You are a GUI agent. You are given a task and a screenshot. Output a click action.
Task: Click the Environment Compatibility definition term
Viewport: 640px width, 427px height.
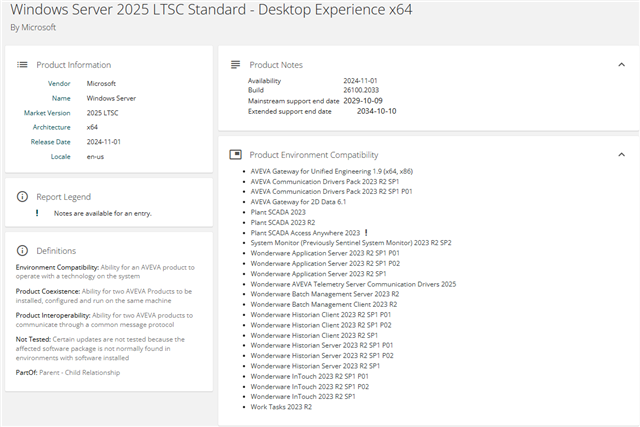(57, 267)
